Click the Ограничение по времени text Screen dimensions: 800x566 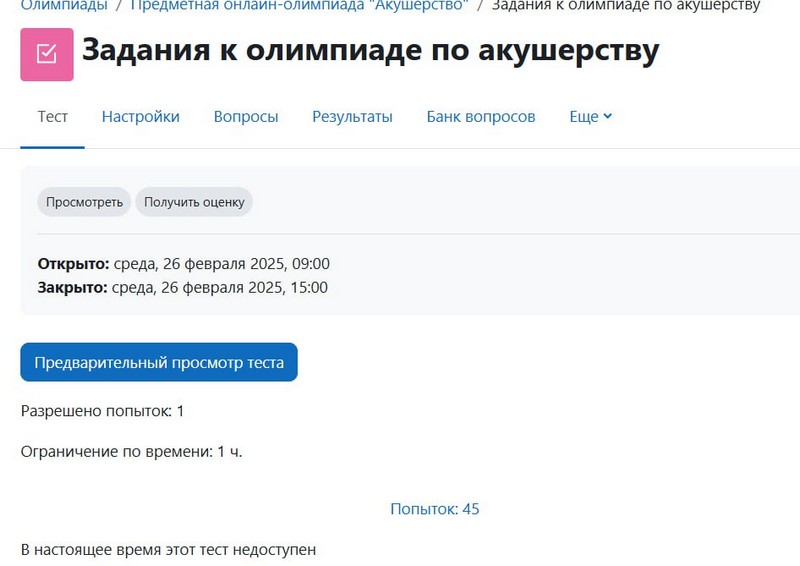point(132,451)
